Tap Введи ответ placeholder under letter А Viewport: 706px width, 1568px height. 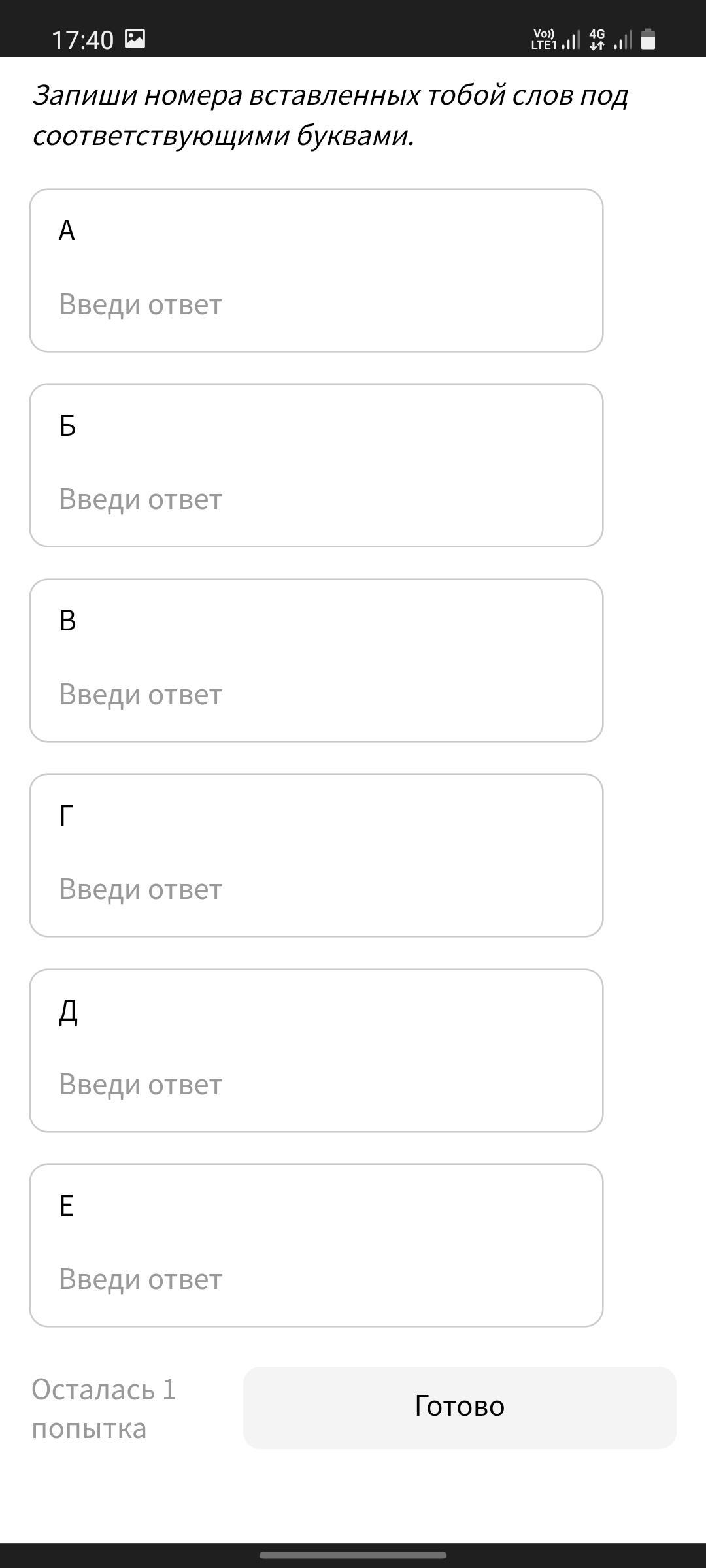pos(141,304)
